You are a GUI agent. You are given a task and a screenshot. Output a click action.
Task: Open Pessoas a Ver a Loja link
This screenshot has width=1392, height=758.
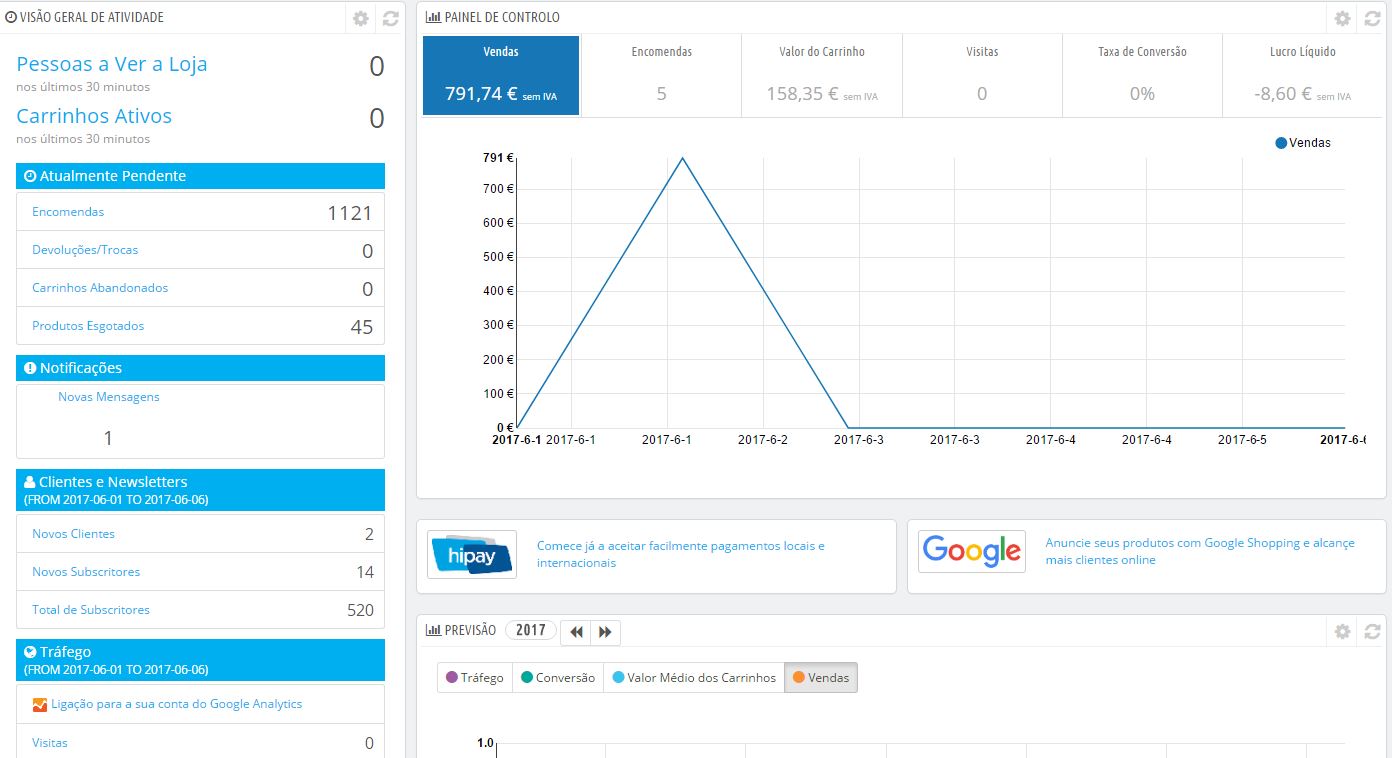[x=112, y=64]
